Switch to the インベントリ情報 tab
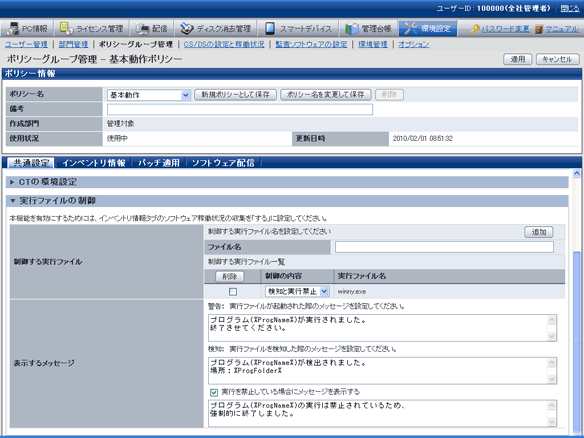Screen dimensions: 584x438 (x=93, y=163)
